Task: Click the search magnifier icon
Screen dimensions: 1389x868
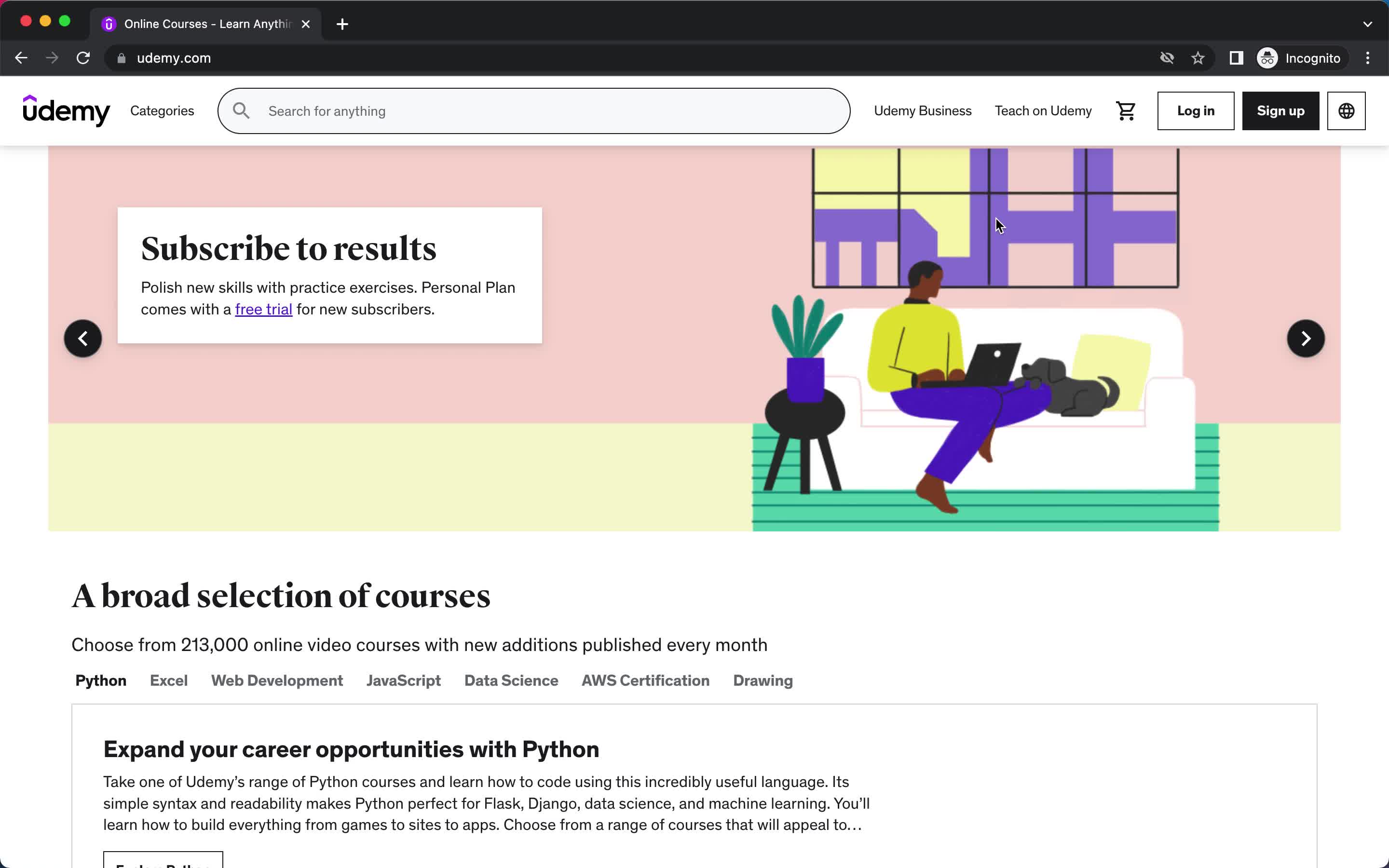Action: click(241, 111)
